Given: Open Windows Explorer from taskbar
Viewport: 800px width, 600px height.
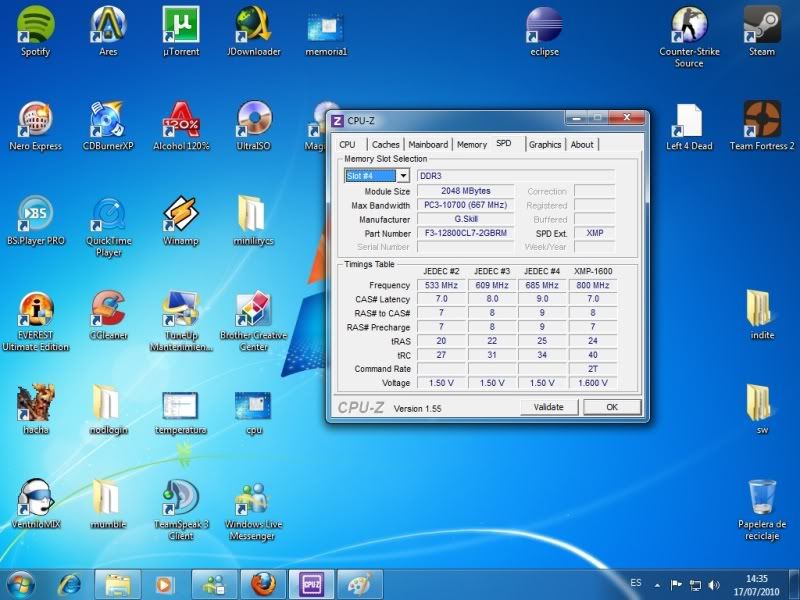Looking at the screenshot, I should 117,585.
